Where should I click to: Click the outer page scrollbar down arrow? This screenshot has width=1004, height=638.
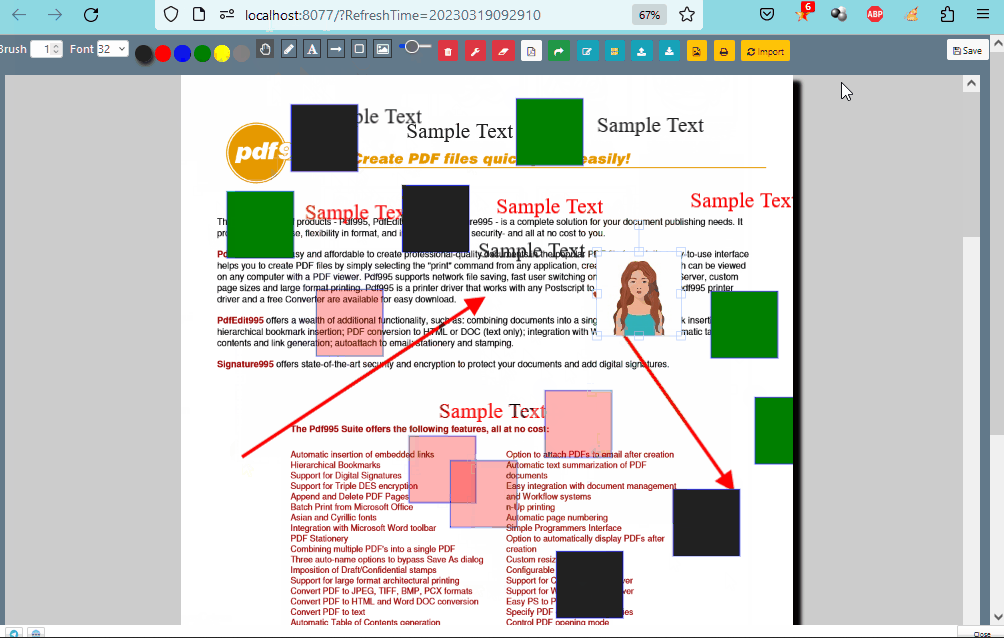point(998,617)
